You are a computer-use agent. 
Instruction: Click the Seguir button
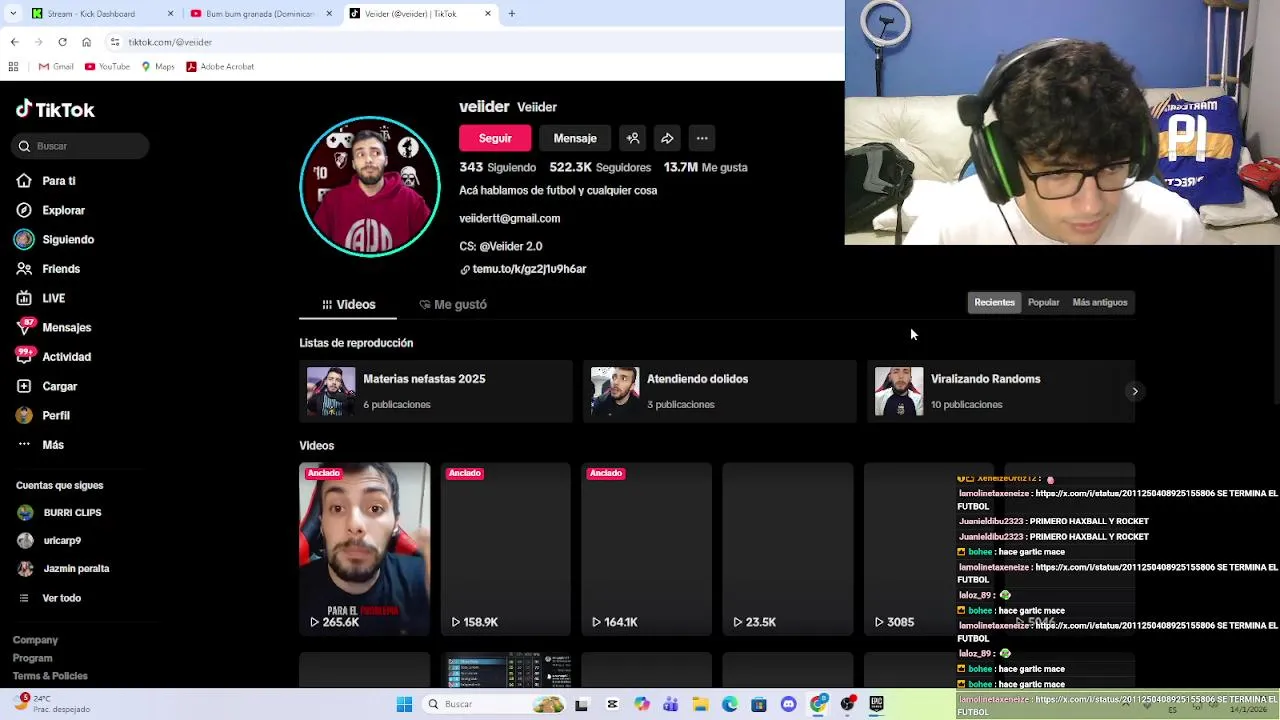tap(495, 138)
